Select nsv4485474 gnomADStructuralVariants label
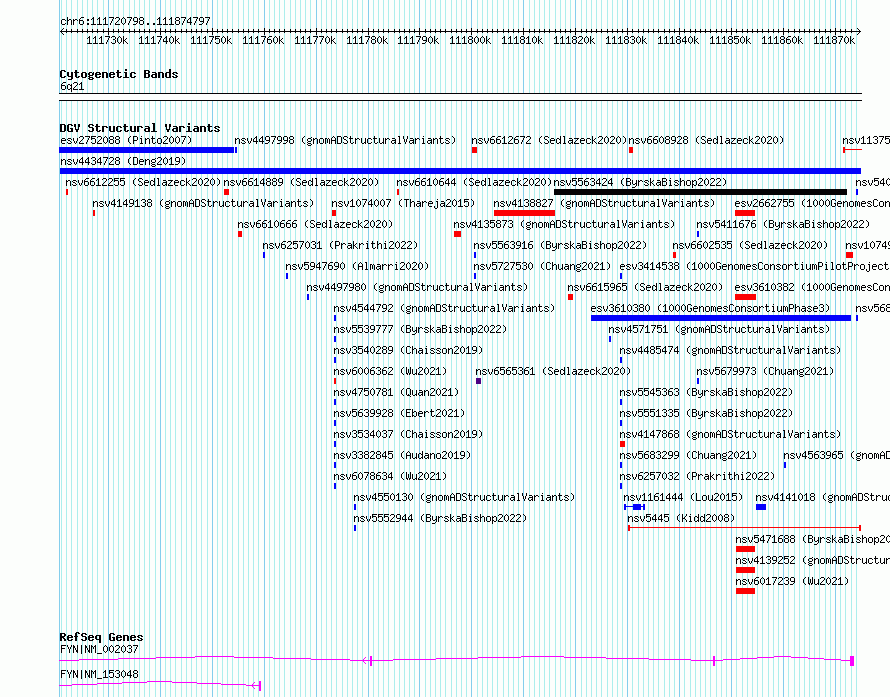Image resolution: width=890 pixels, height=697 pixels. tap(730, 350)
